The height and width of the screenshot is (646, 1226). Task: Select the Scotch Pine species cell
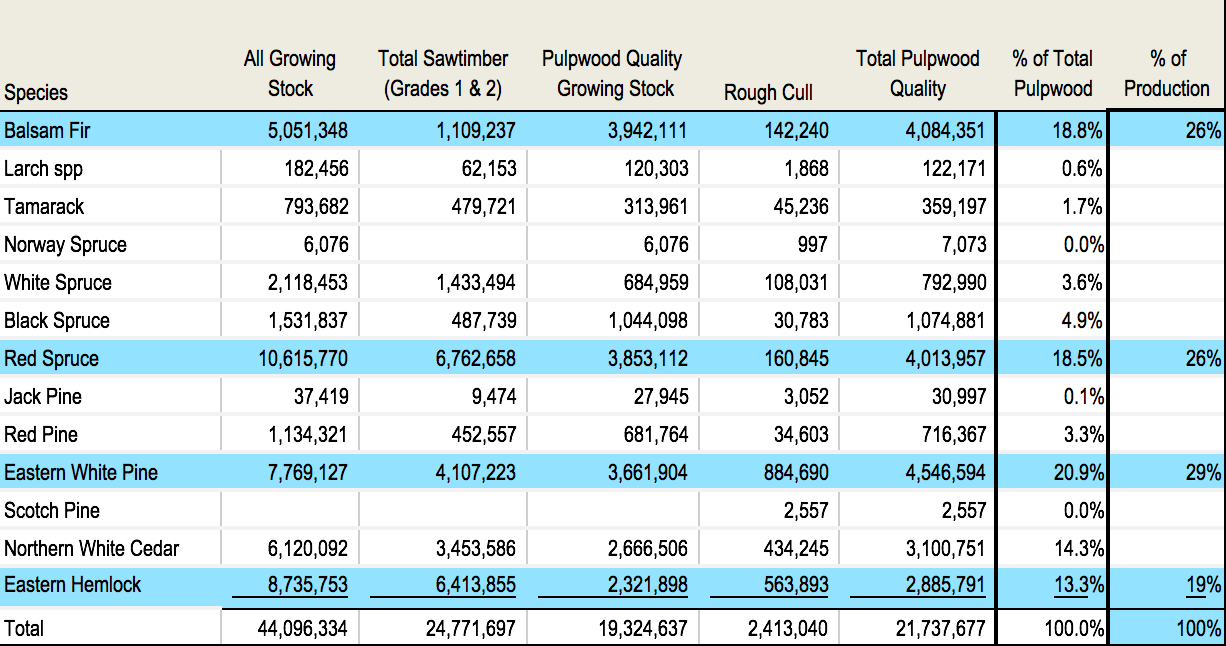click(x=52, y=511)
